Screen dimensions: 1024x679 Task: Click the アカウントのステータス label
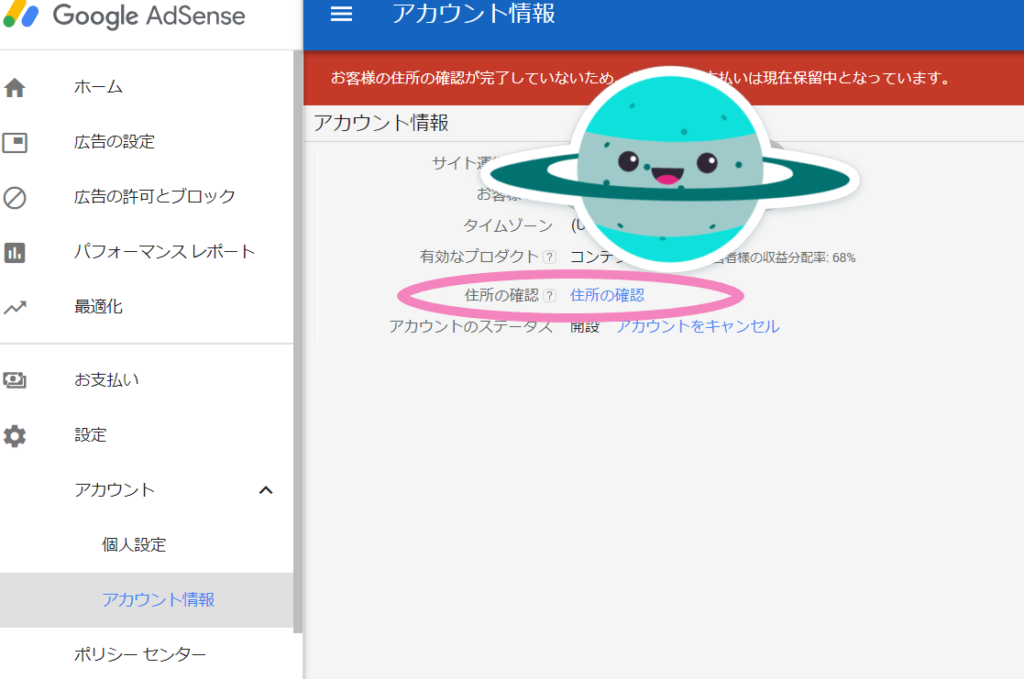pos(471,326)
